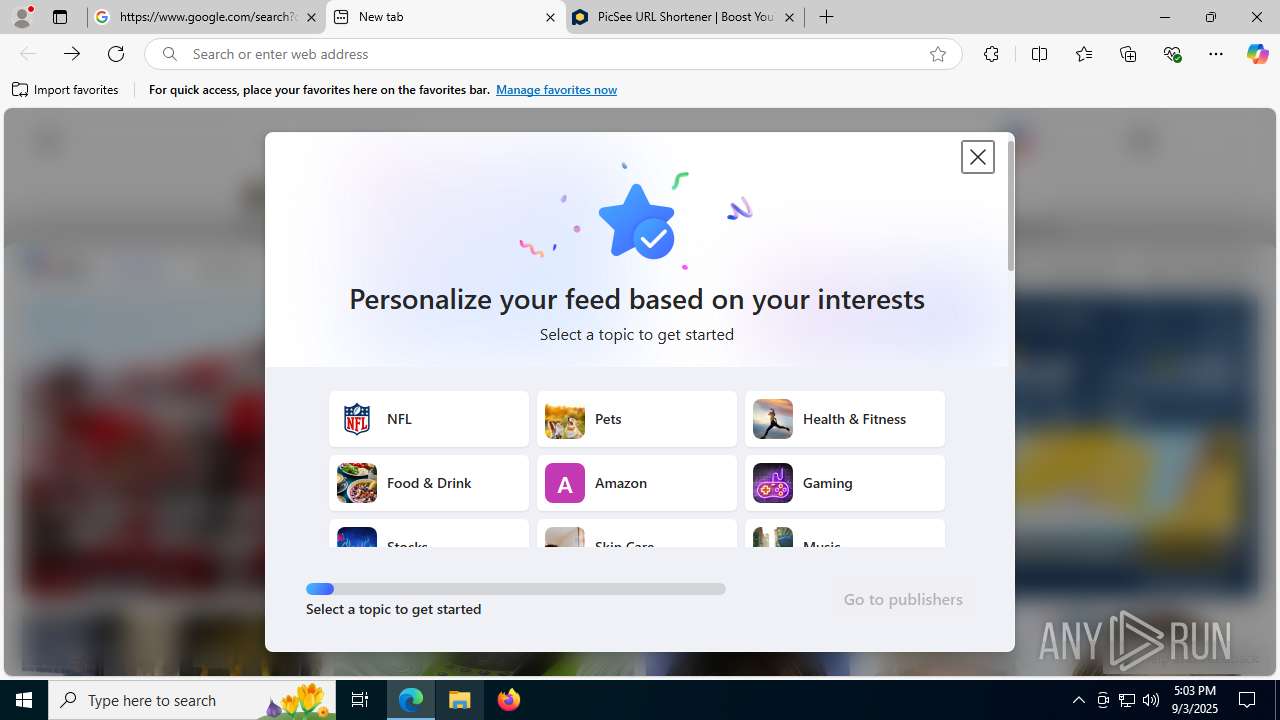Click the Go to publishers button
The image size is (1280, 720).
[x=903, y=599]
